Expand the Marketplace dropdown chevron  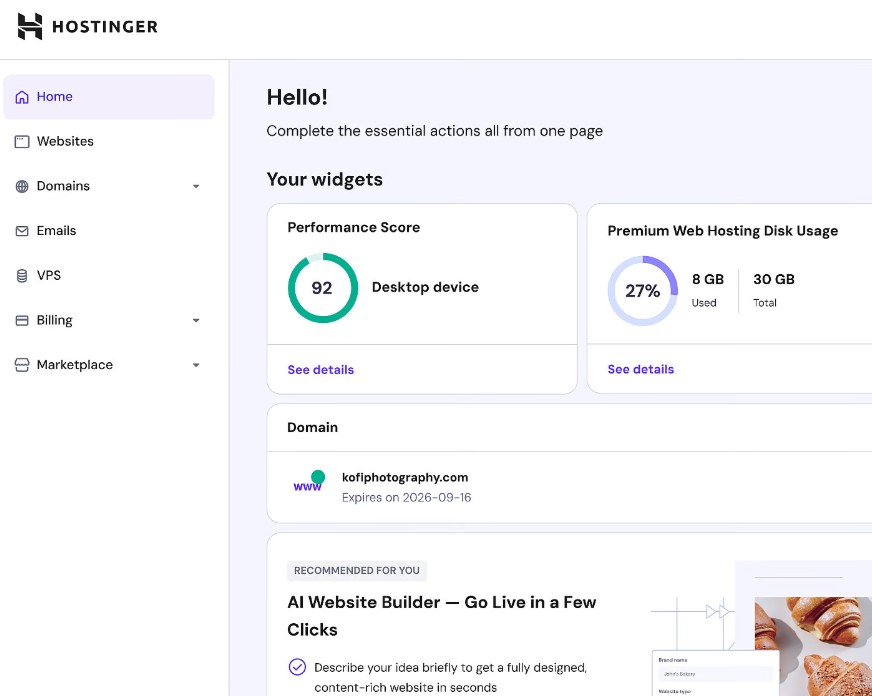pyautogui.click(x=196, y=366)
